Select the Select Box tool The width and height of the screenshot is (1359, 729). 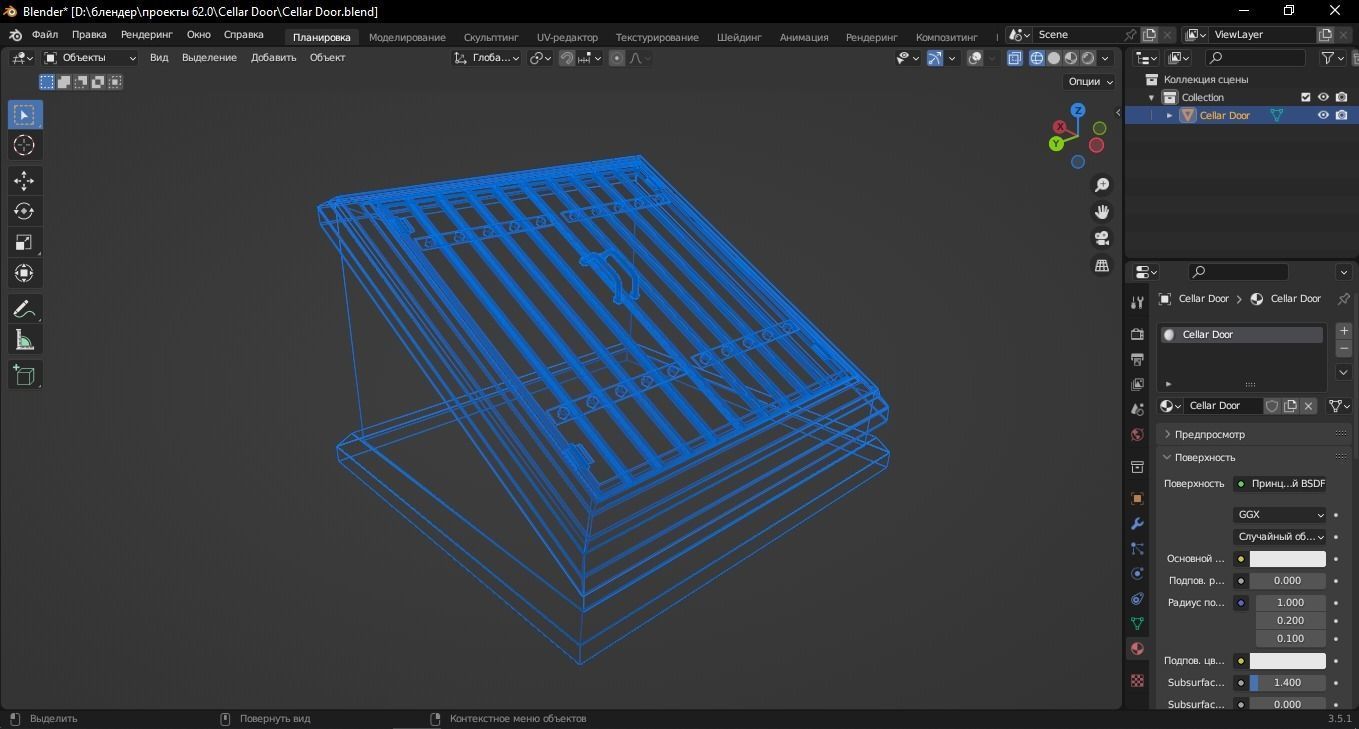(24, 114)
